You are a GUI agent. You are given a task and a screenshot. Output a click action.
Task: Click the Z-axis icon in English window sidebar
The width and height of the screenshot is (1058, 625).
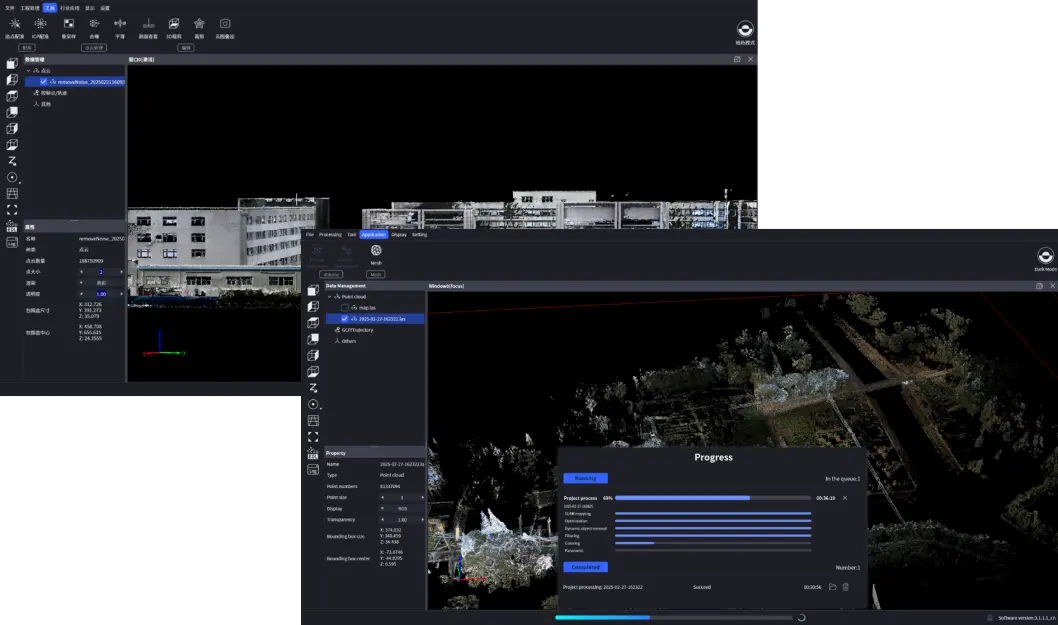[x=313, y=387]
